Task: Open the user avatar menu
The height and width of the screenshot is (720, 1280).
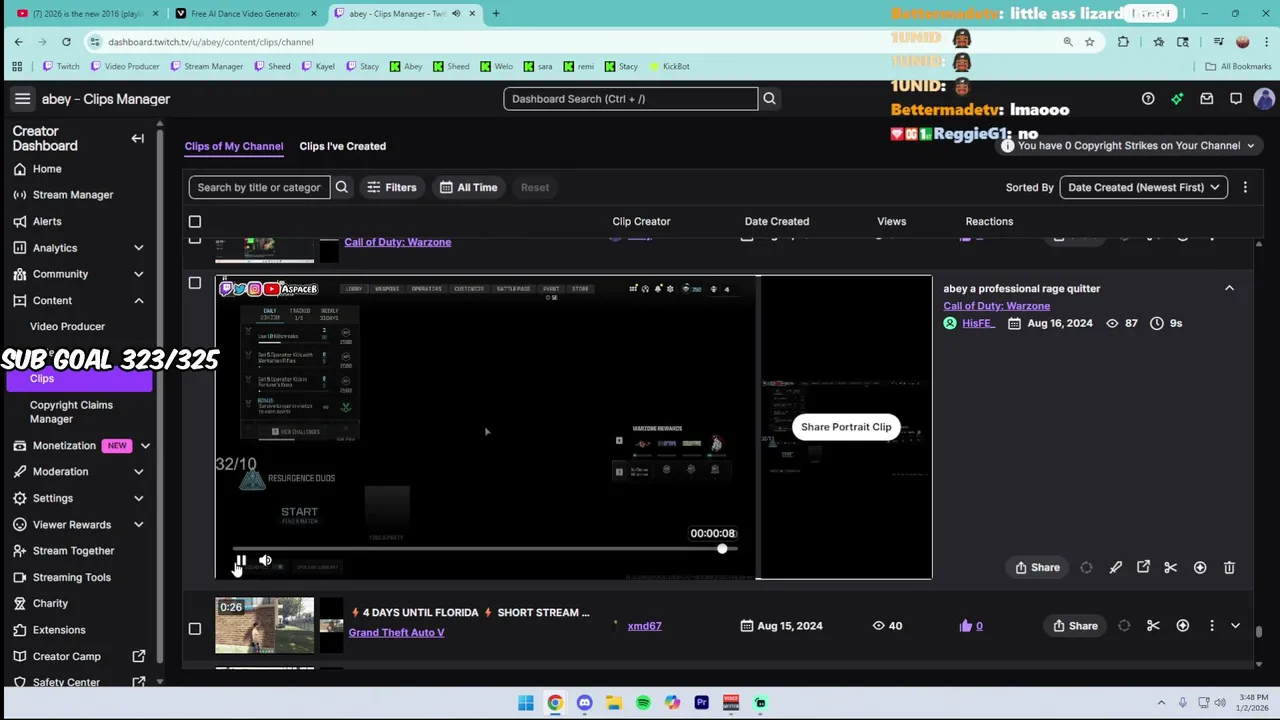Action: pos(1264,99)
